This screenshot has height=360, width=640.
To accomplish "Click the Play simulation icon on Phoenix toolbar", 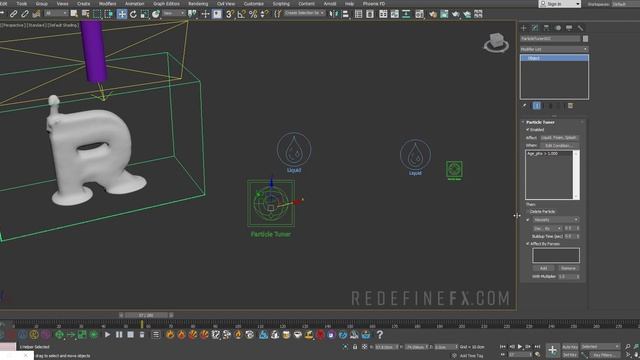I will (x=107, y=335).
